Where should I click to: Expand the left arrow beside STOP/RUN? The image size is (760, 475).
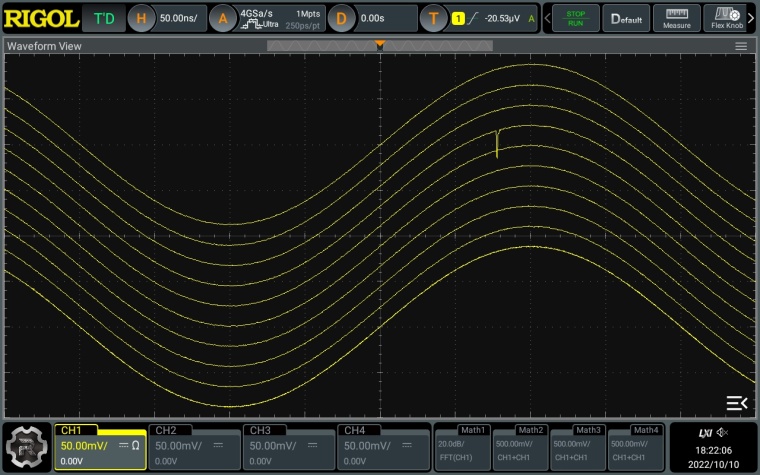click(x=546, y=18)
